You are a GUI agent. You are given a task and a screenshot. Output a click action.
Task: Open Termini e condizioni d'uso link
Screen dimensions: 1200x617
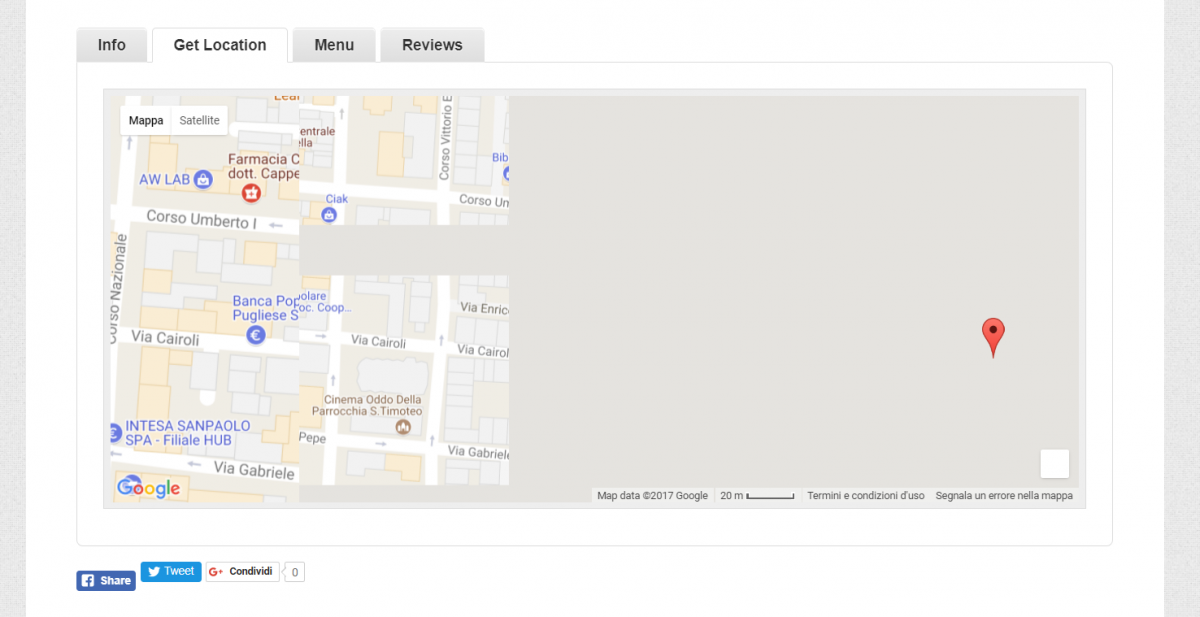(x=866, y=496)
